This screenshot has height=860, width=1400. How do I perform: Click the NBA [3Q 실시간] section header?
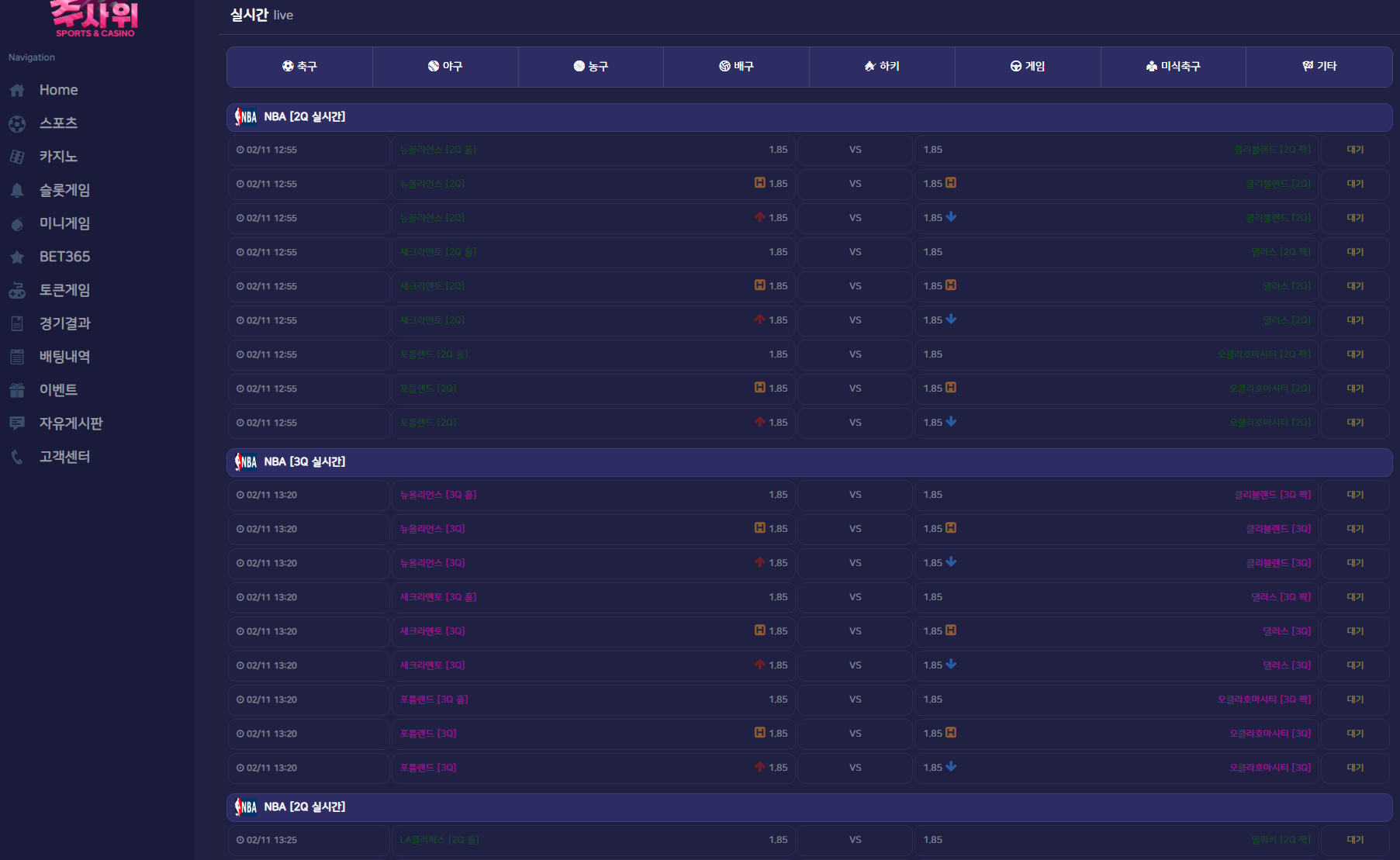(305, 462)
